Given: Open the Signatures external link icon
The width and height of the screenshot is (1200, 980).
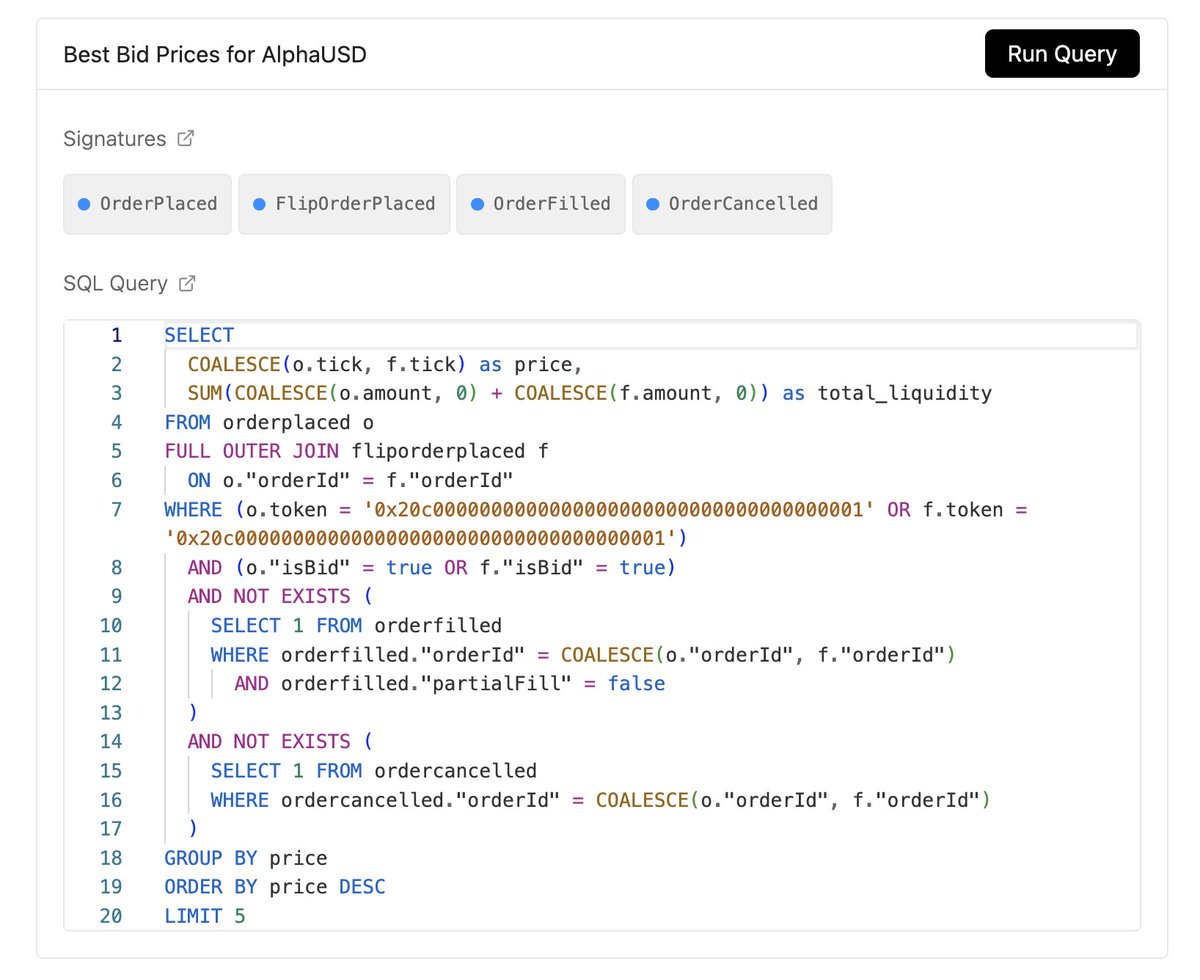Looking at the screenshot, I should click(185, 139).
